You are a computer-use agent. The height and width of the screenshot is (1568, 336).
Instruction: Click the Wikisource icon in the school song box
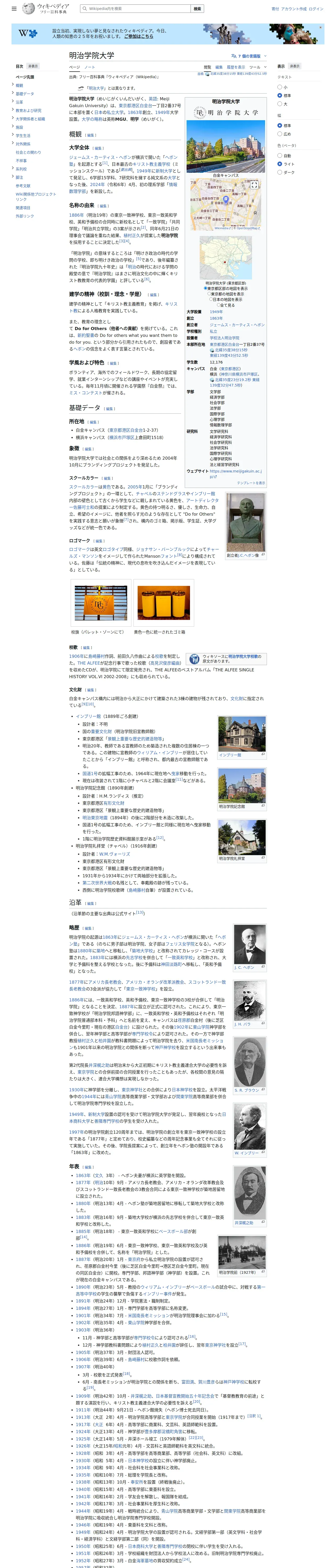click(194, 659)
